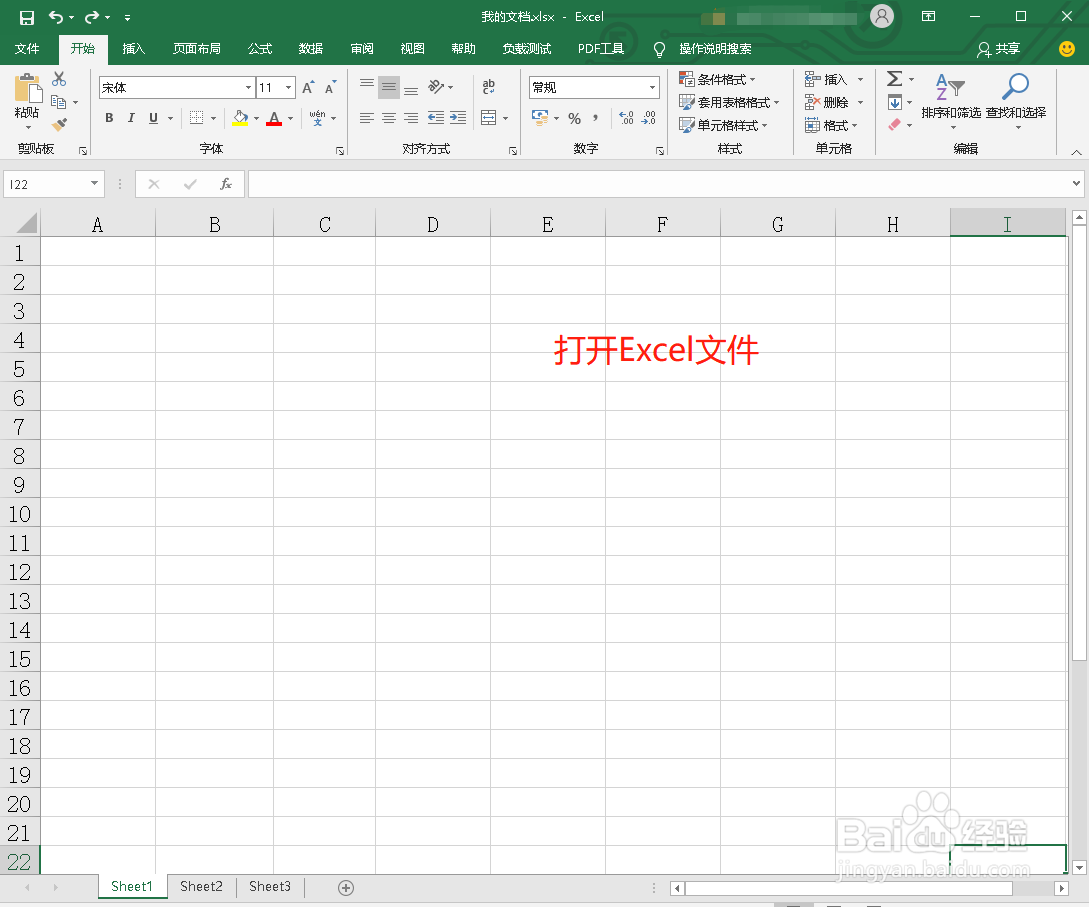This screenshot has width=1089, height=907.
Task: Toggle middle vertical alignment
Action: [389, 87]
